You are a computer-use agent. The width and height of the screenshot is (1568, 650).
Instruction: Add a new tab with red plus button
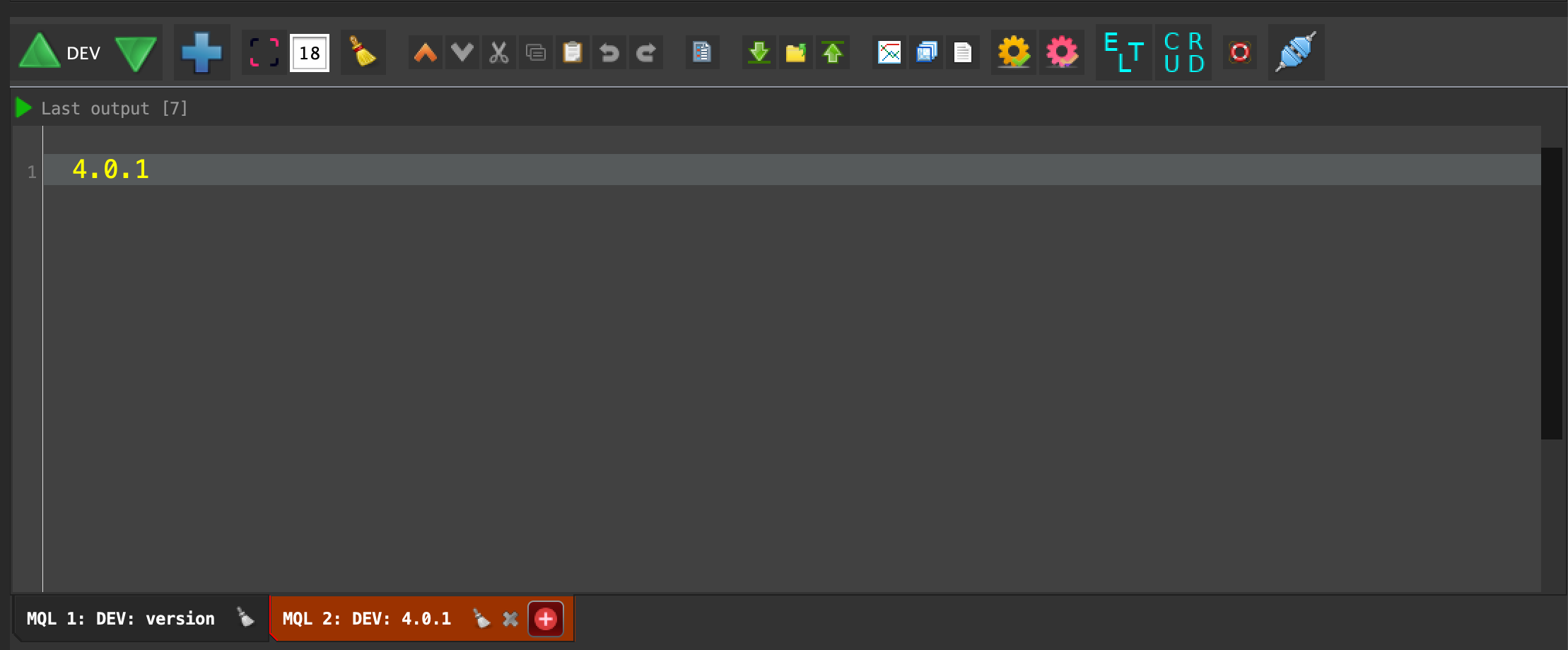(545, 619)
